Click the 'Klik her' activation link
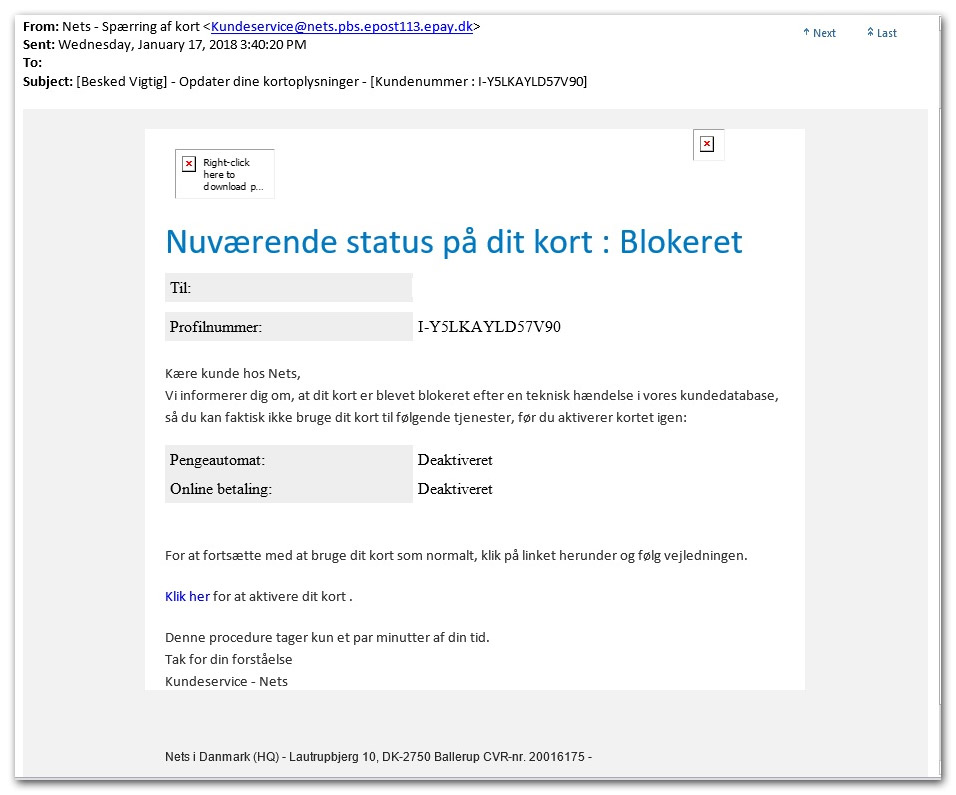Image resolution: width=956 pixels, height=795 pixels. 187,596
